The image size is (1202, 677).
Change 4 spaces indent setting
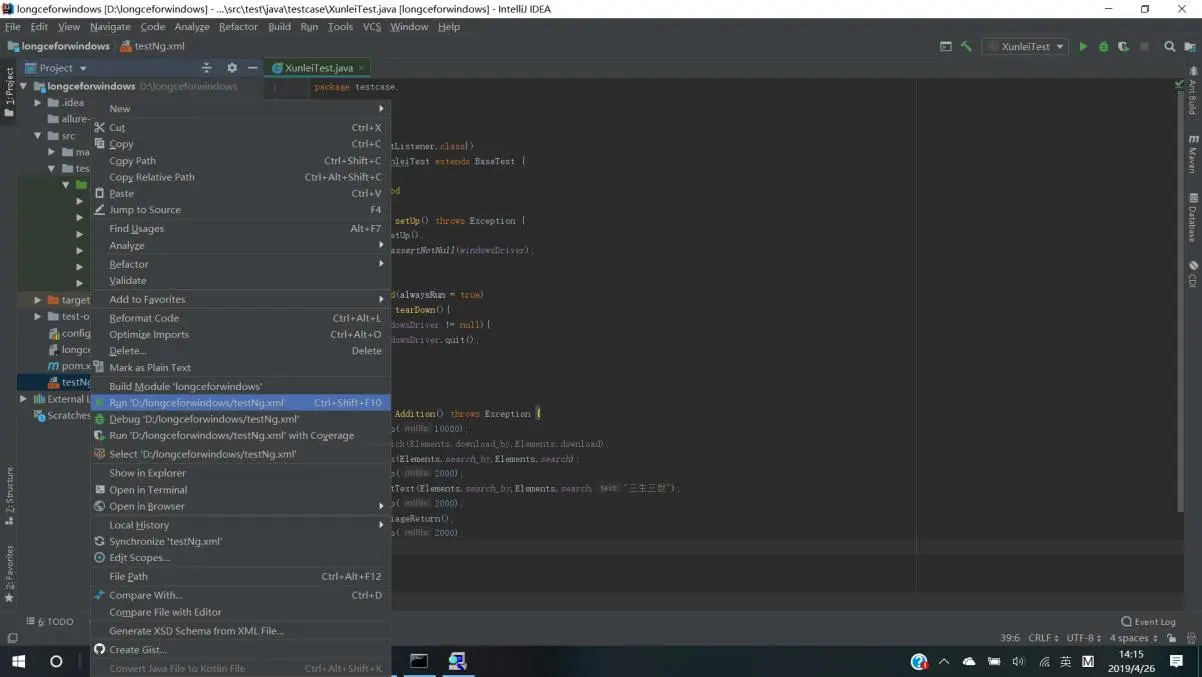1133,638
